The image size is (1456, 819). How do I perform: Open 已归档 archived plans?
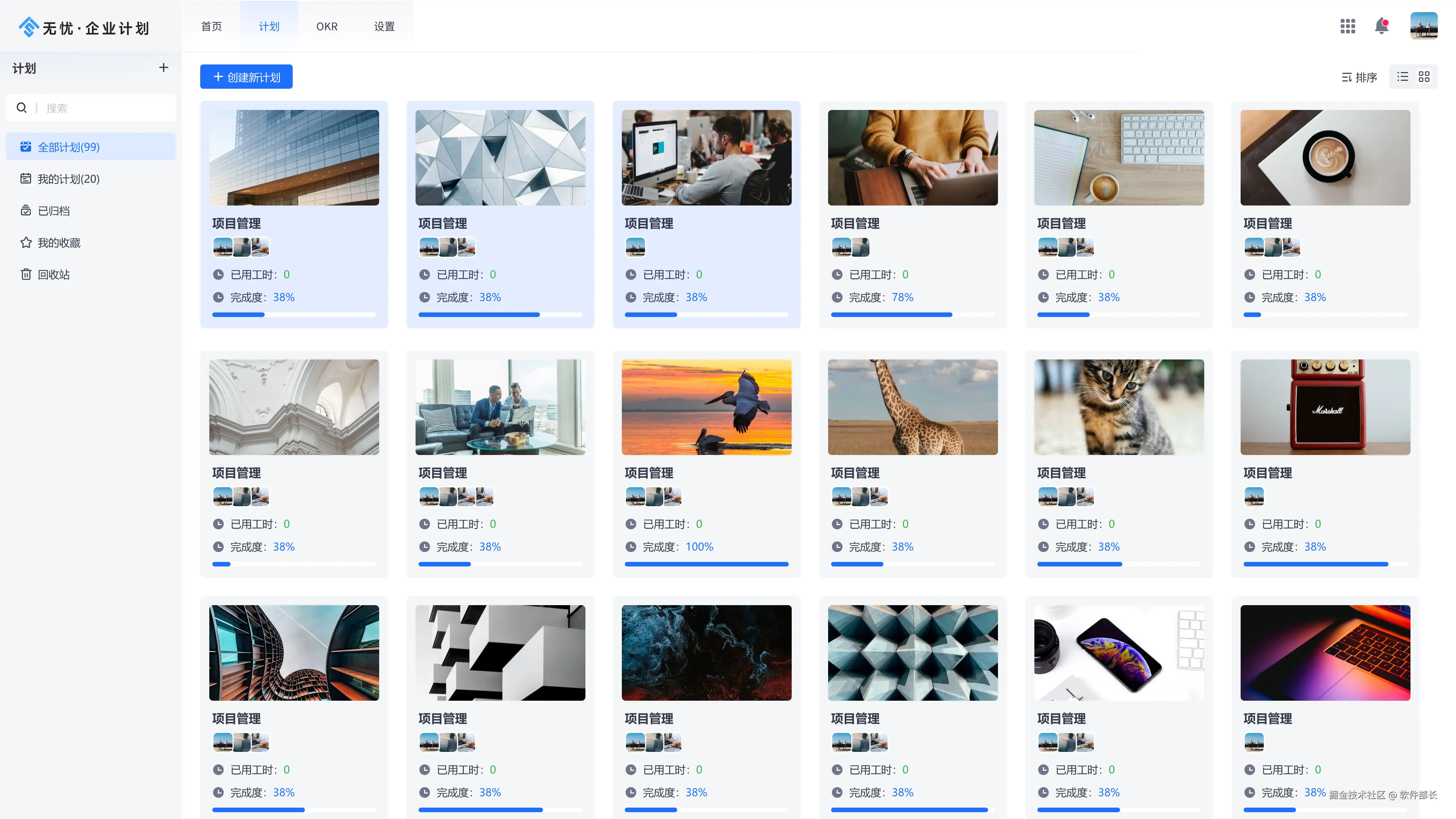[x=54, y=211]
